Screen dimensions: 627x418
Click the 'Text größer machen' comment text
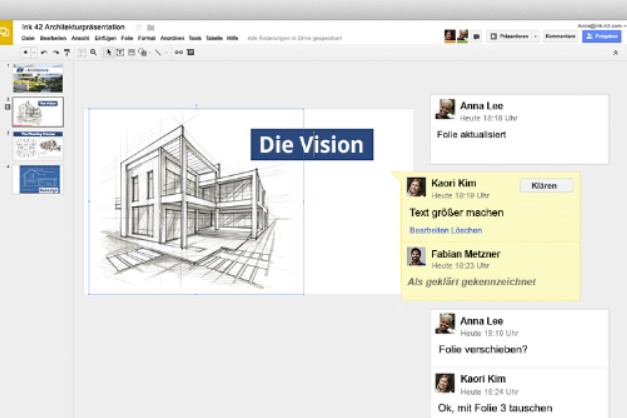(456, 212)
